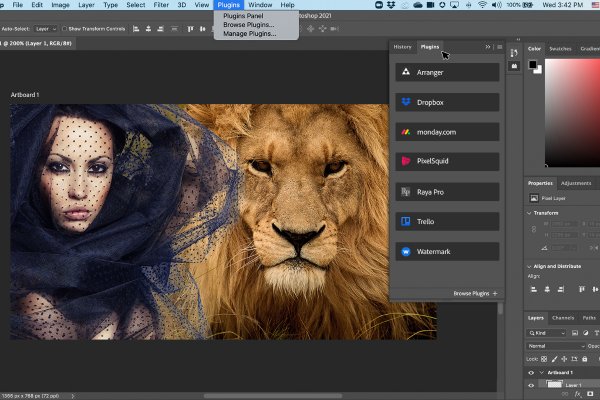The image size is (600, 400).
Task: Collapse the Plugins panel with double chevron
Action: pyautogui.click(x=488, y=47)
